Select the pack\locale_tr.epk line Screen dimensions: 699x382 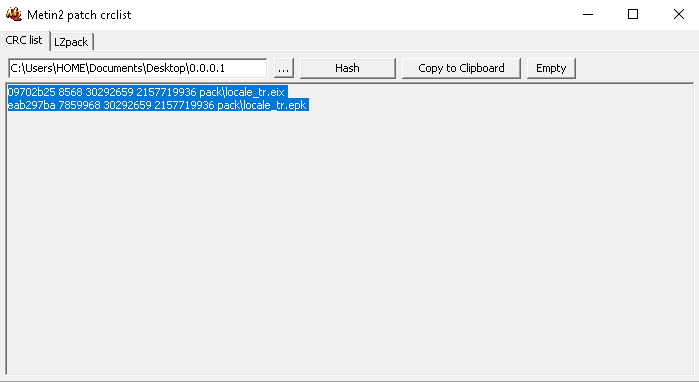click(x=158, y=105)
